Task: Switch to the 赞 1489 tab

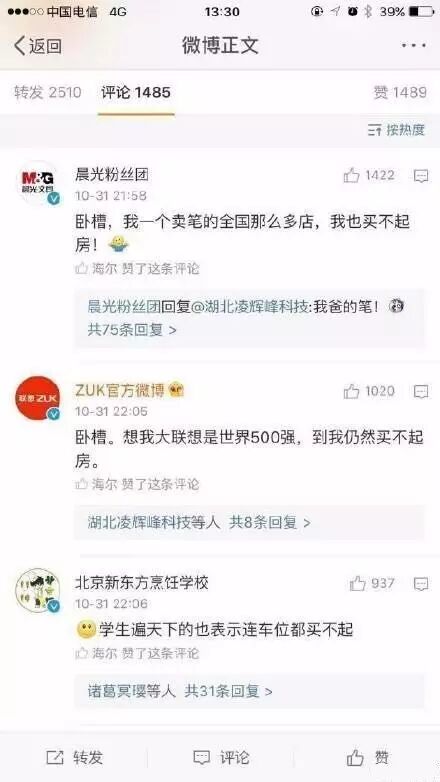Action: [x=400, y=92]
